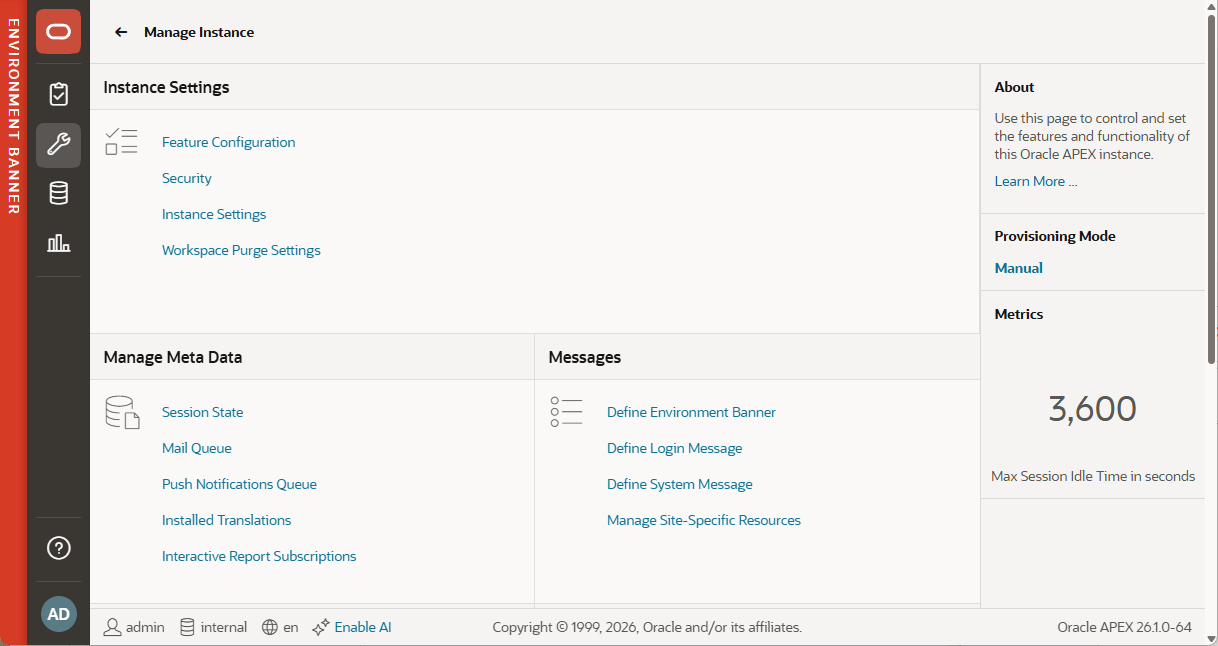
Task: Click the Oracle APEX 26.1.0-64 version text
Action: tap(1124, 627)
